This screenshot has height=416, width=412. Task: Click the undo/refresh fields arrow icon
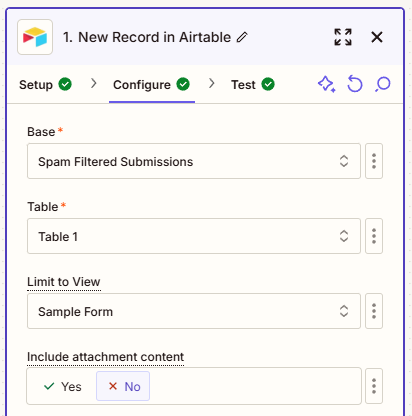pos(355,84)
